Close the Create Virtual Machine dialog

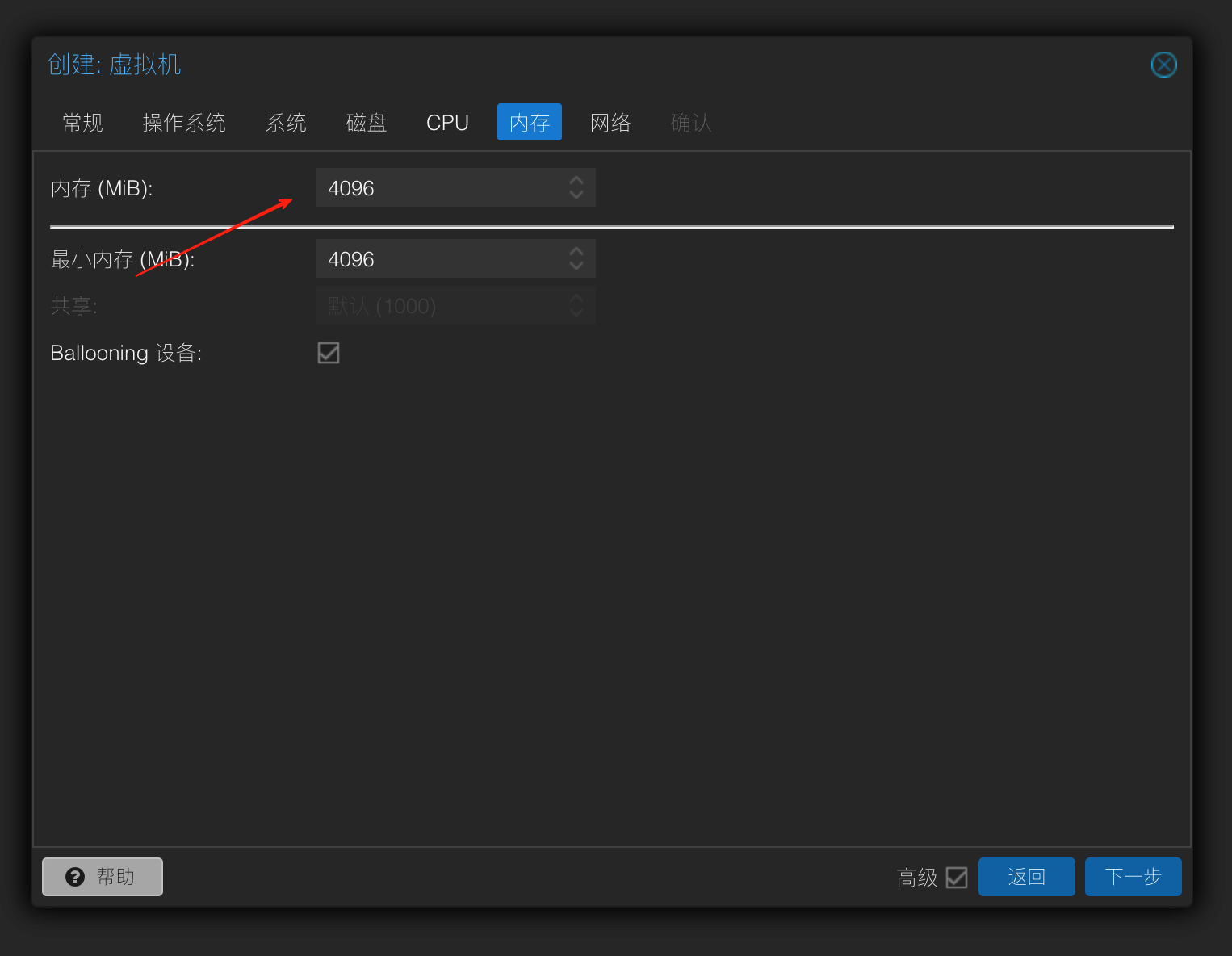(1163, 65)
